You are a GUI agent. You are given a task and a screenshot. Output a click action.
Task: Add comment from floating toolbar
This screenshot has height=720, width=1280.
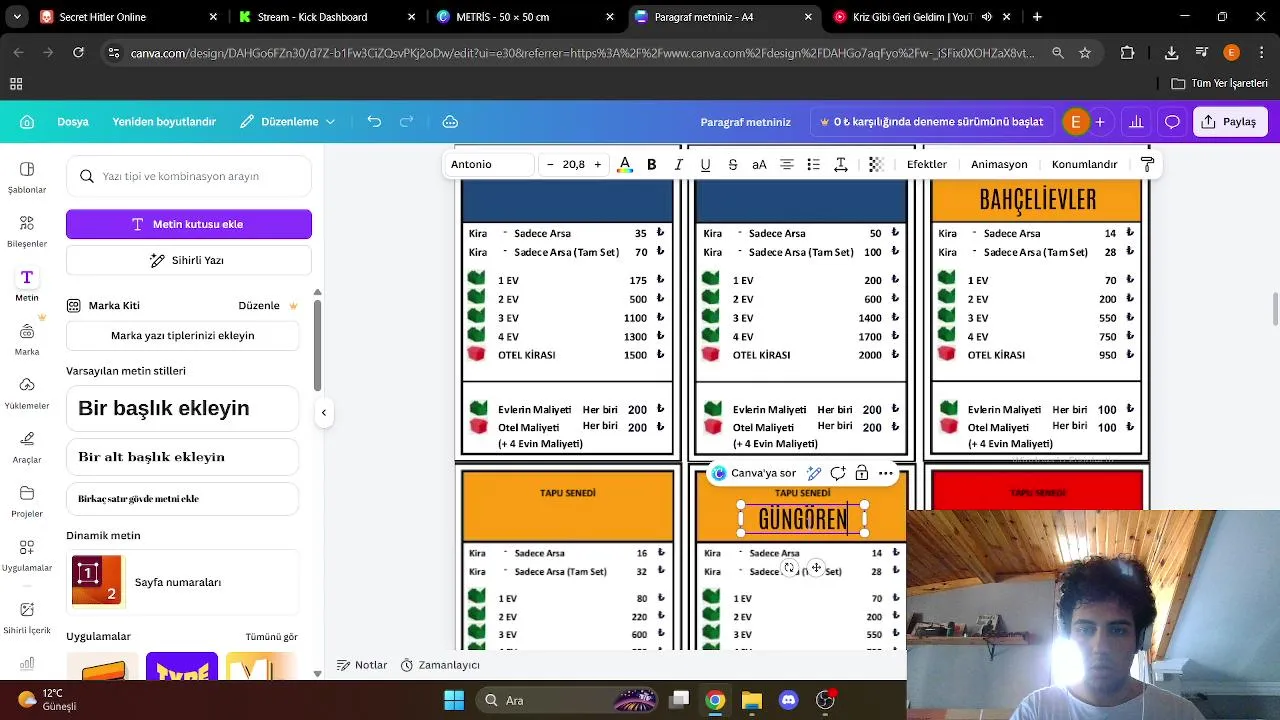tap(838, 473)
